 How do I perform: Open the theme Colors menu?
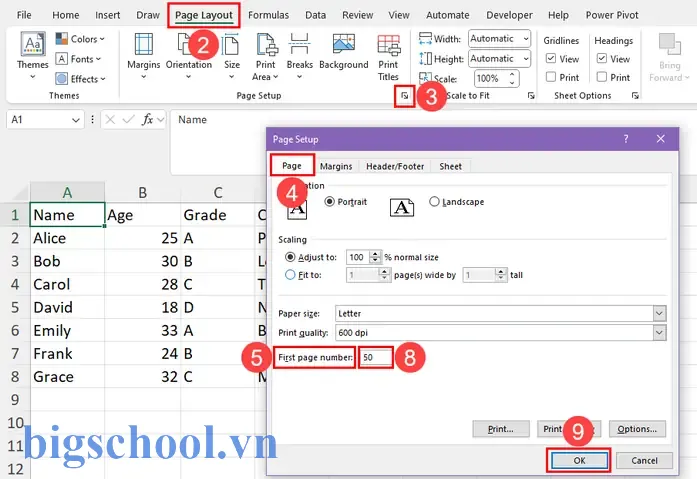click(x=80, y=39)
